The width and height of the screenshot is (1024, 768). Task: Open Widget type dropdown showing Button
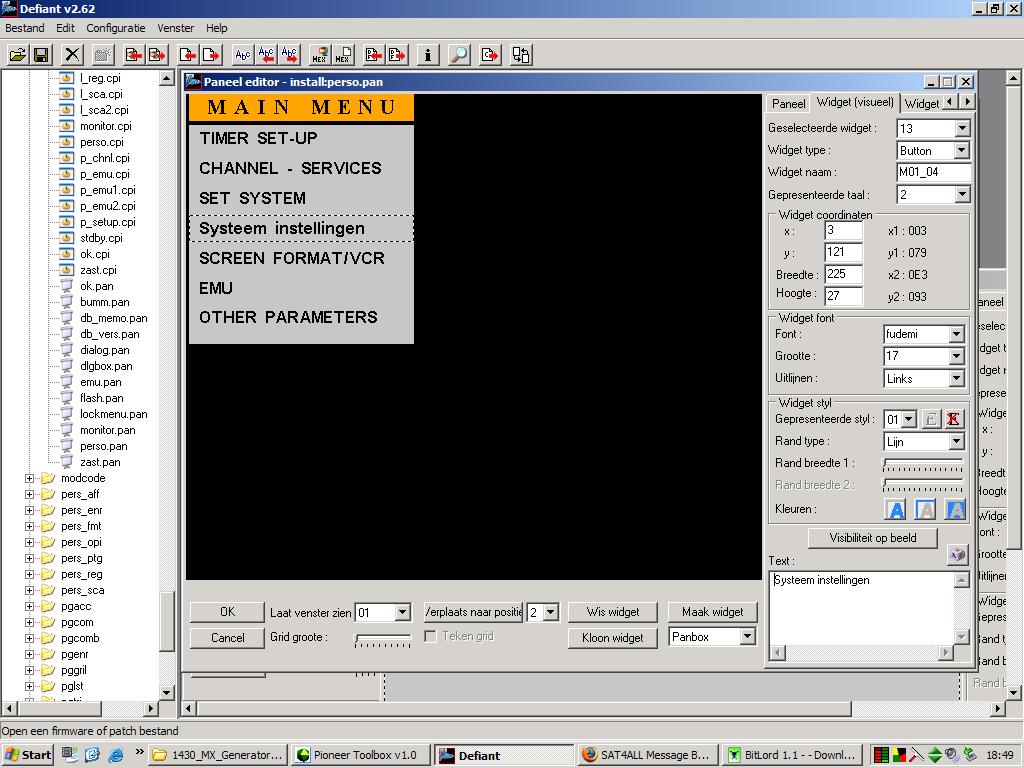point(961,151)
